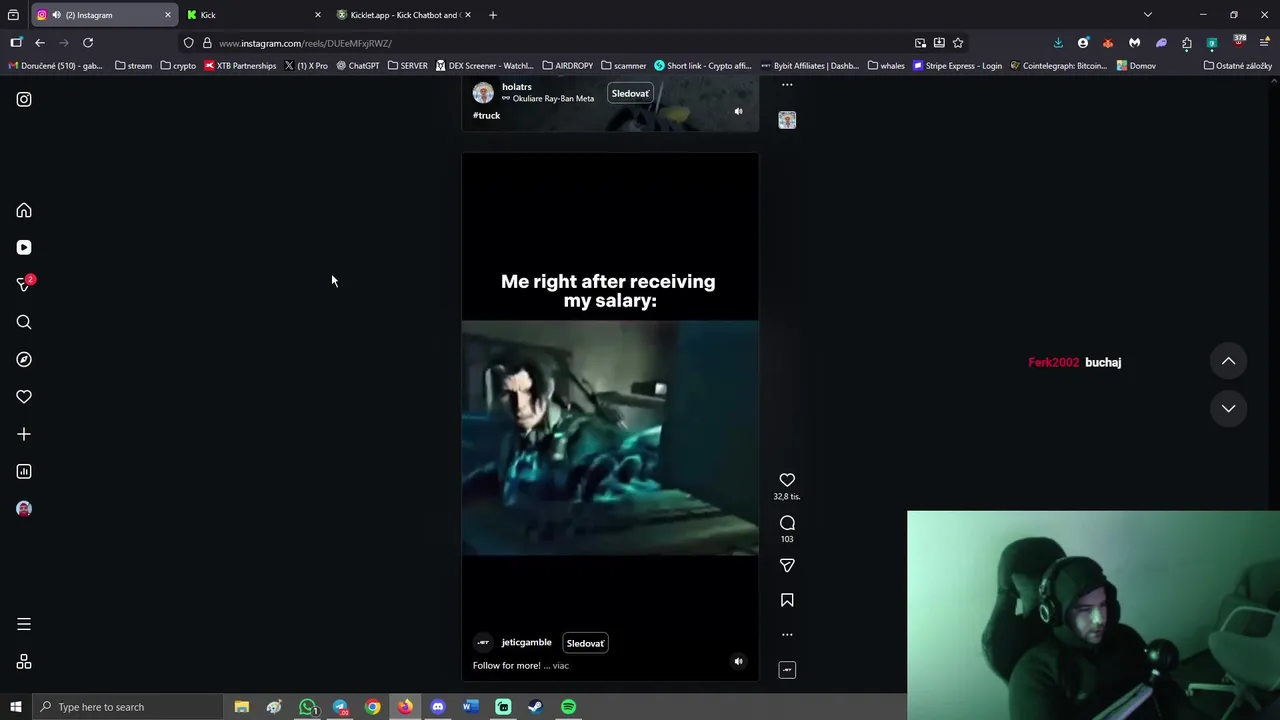This screenshot has height=720, width=1280.
Task: Open jeticgamble profile link
Action: pyautogui.click(x=526, y=642)
